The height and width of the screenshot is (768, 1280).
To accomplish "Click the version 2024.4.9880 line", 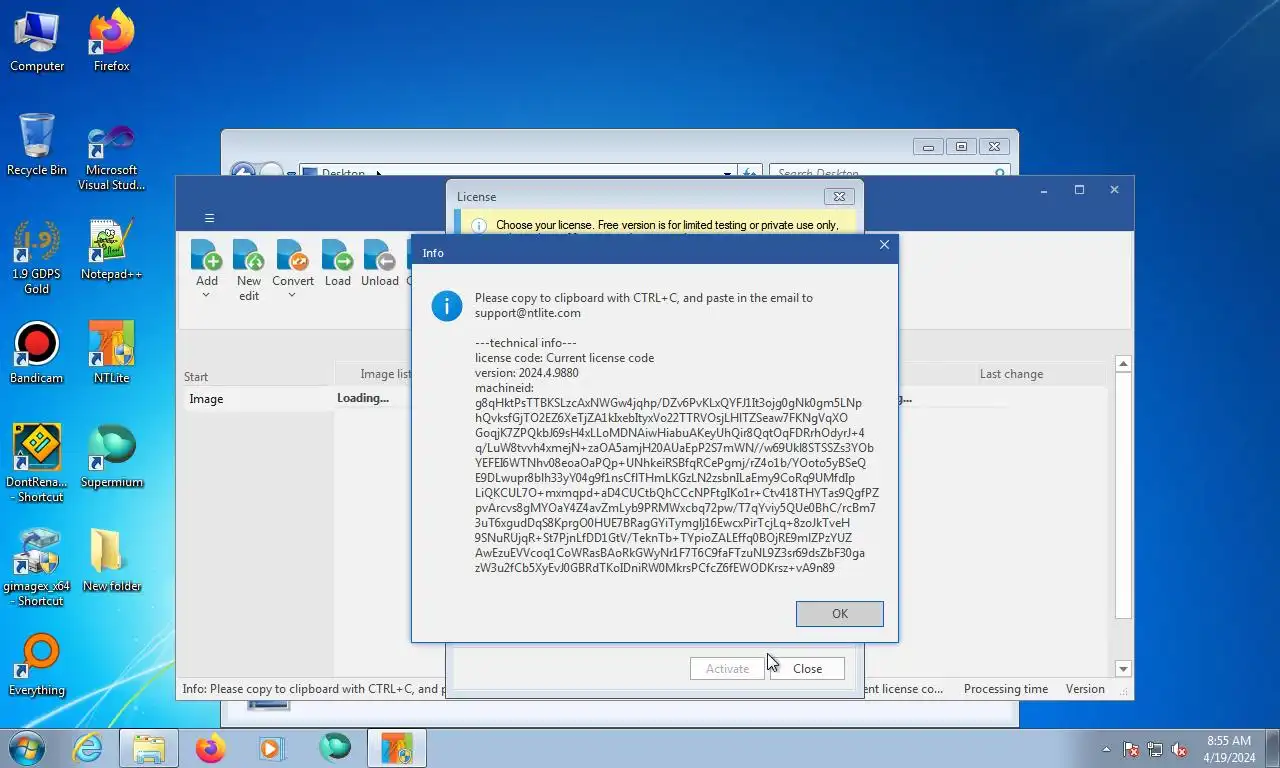I will 527,373.
